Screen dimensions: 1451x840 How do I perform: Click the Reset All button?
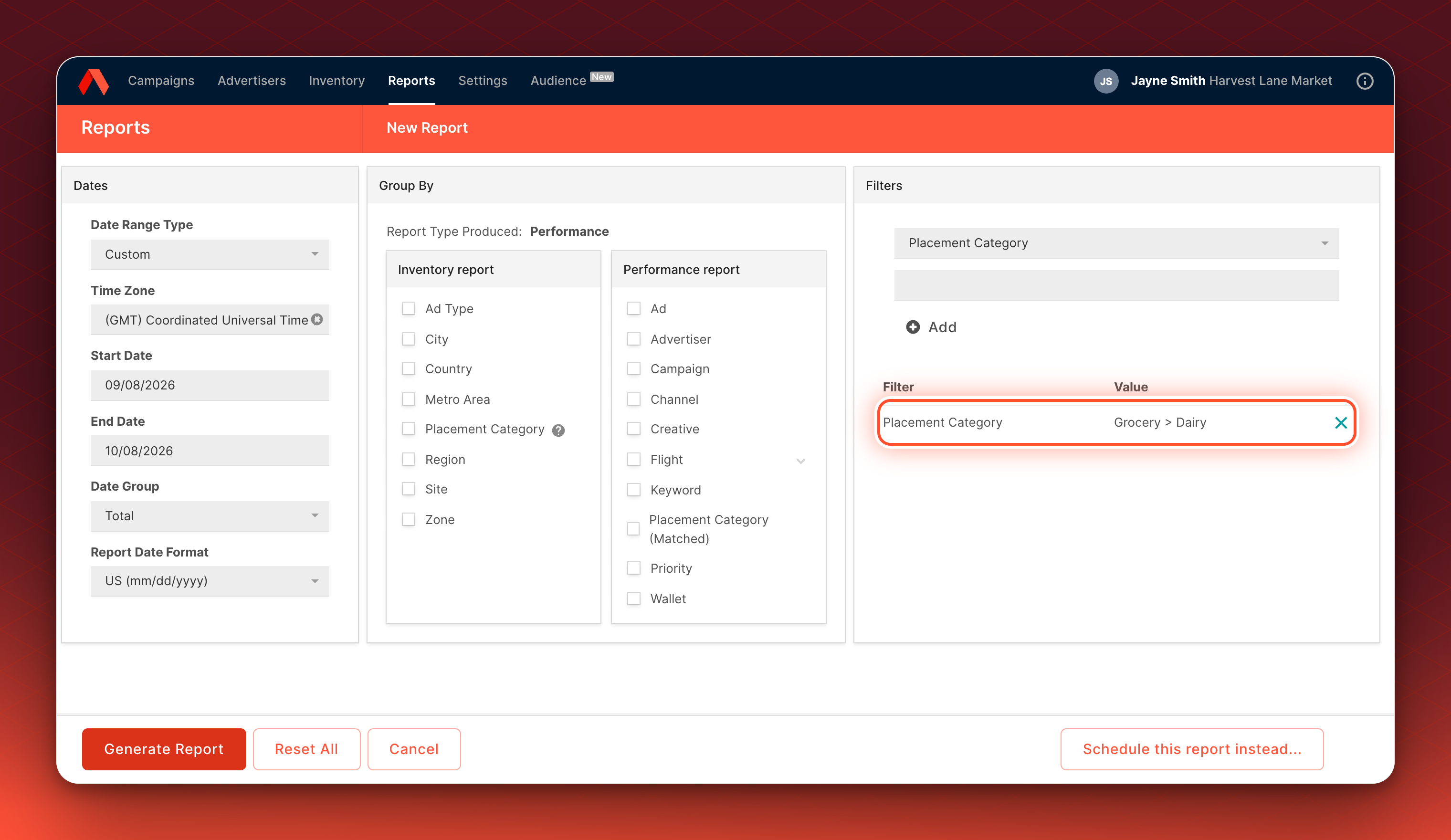[306, 748]
